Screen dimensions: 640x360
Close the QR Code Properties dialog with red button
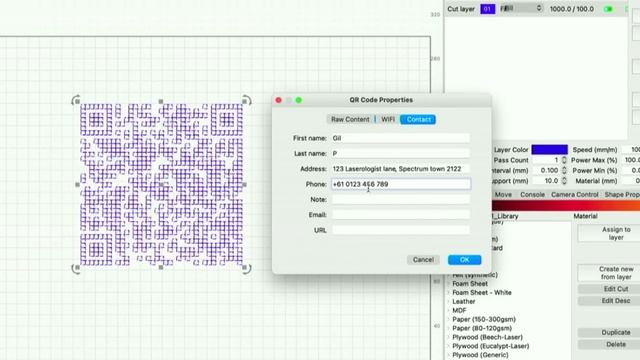[x=278, y=100]
